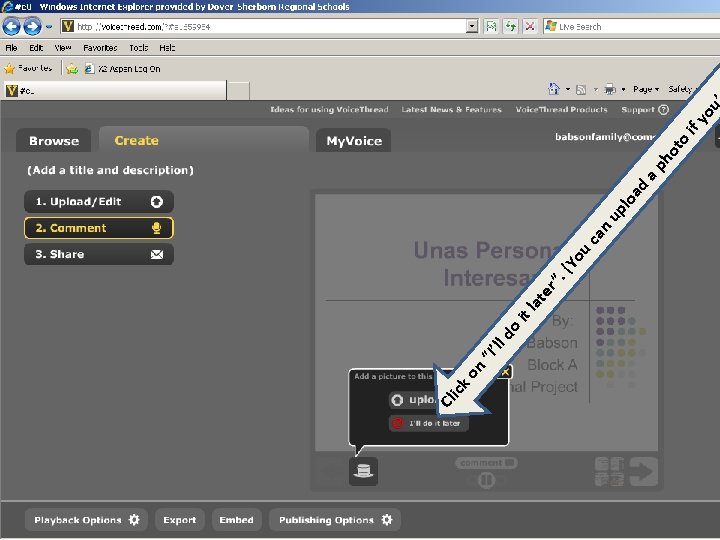Open the X2 Aspen Log On favorite

pos(123,69)
